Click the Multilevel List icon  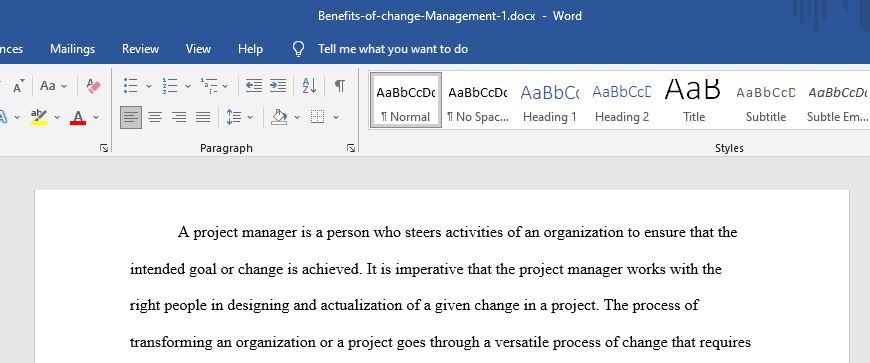pyautogui.click(x=209, y=85)
